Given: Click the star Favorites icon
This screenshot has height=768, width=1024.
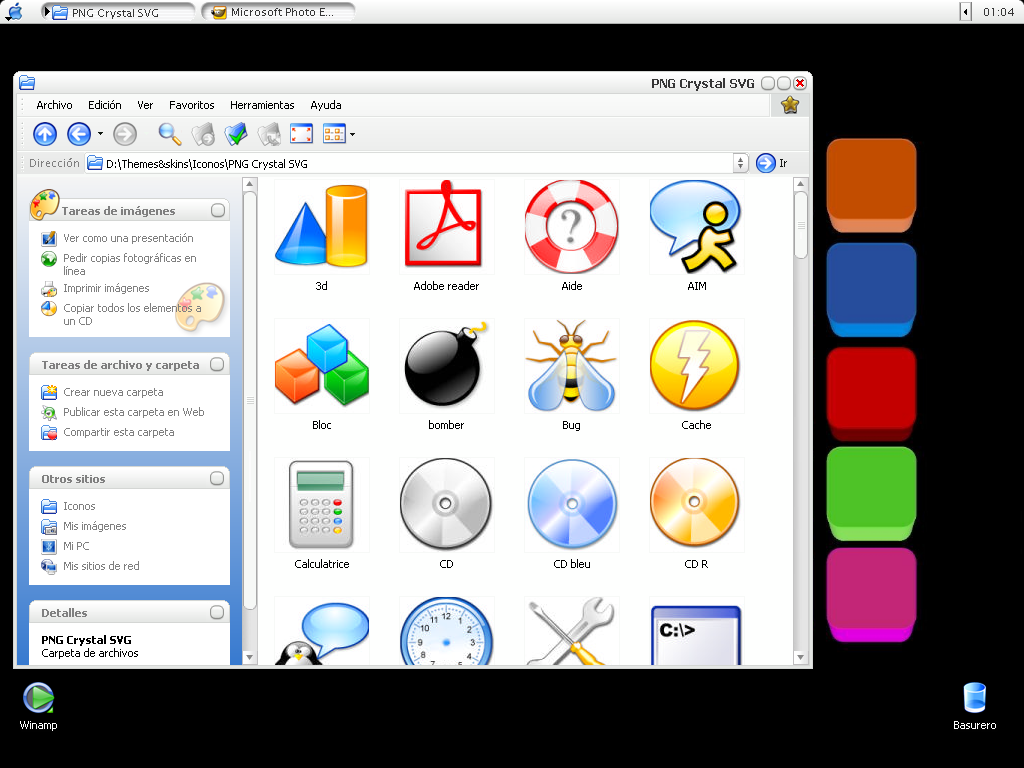Looking at the screenshot, I should coord(790,104).
